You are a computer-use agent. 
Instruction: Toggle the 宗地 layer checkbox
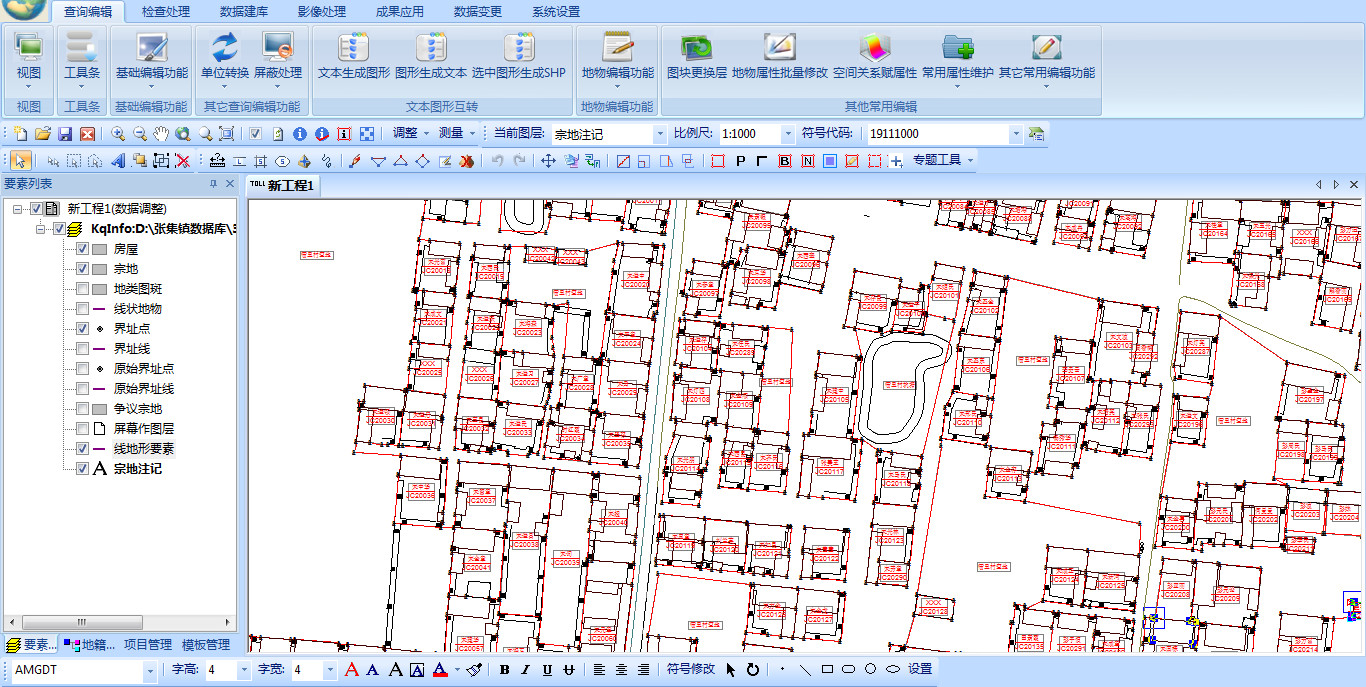pos(83,269)
